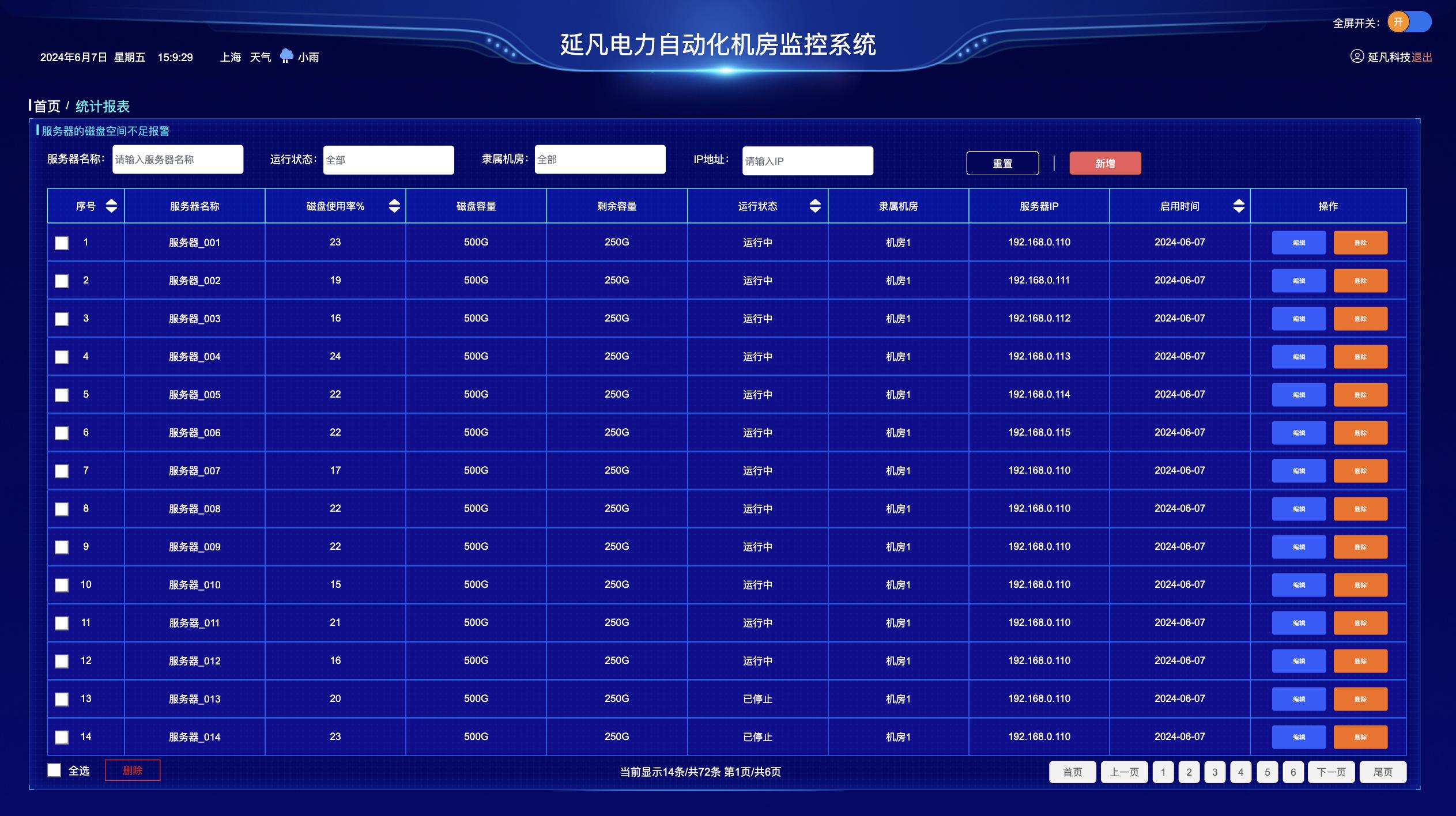Viewport: 1456px width, 816px height.
Task: Check the box for row 服务器_009
Action: [62, 547]
